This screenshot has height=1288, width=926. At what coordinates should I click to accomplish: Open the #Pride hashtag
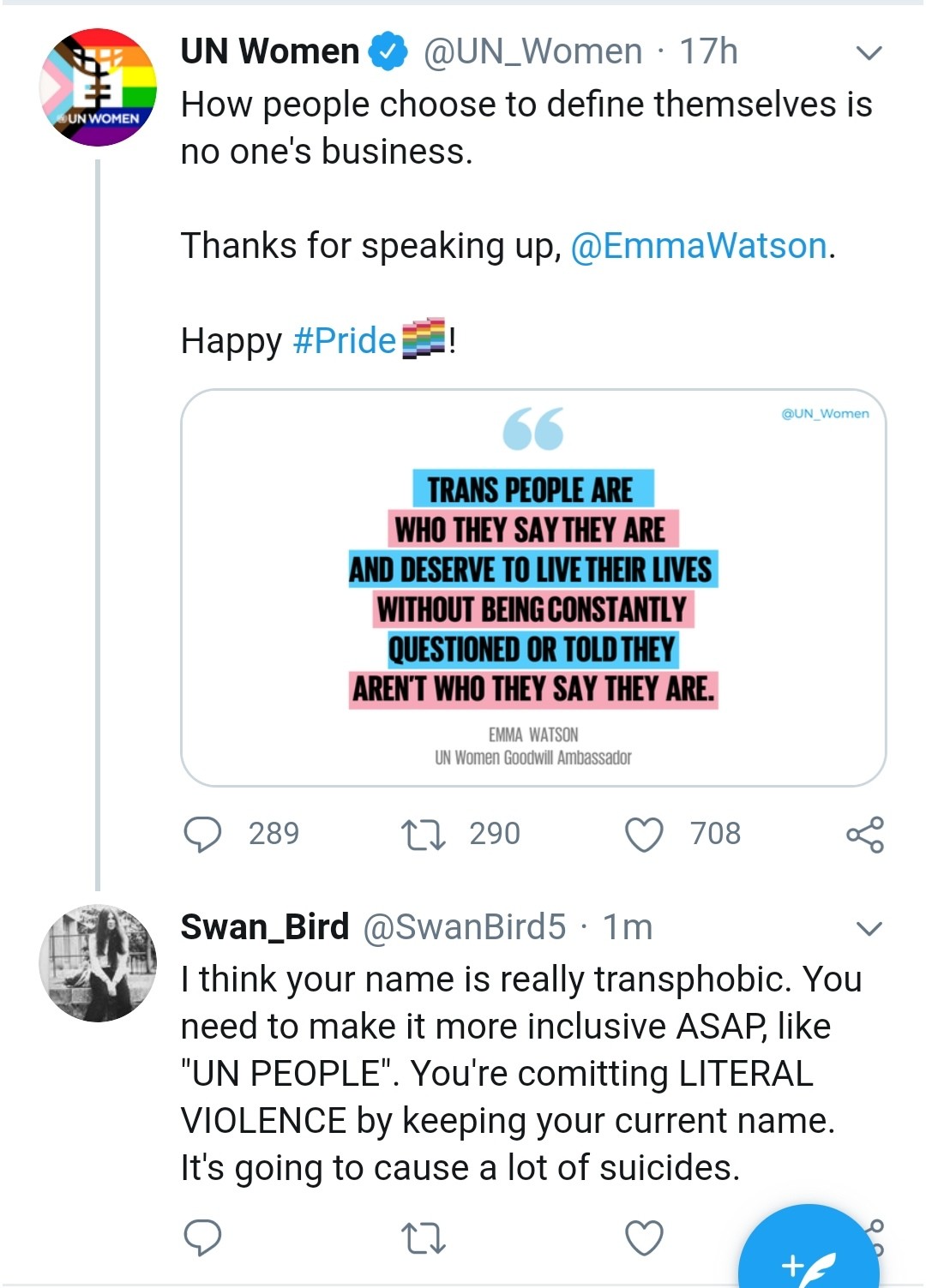[344, 341]
